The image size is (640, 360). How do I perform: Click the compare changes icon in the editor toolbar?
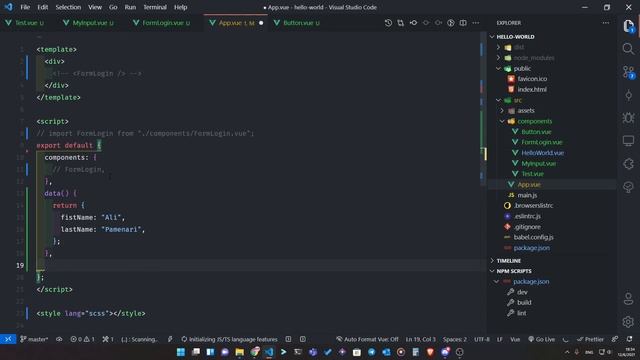pos(401,23)
